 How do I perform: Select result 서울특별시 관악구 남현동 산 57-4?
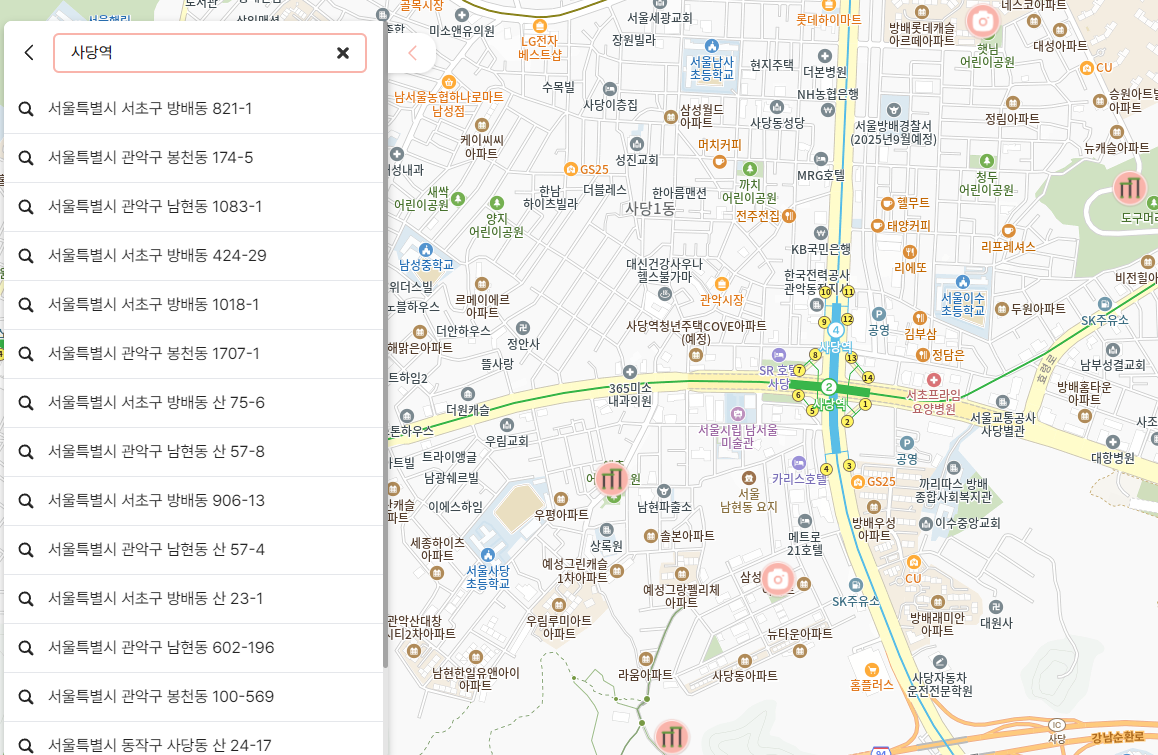tap(194, 550)
